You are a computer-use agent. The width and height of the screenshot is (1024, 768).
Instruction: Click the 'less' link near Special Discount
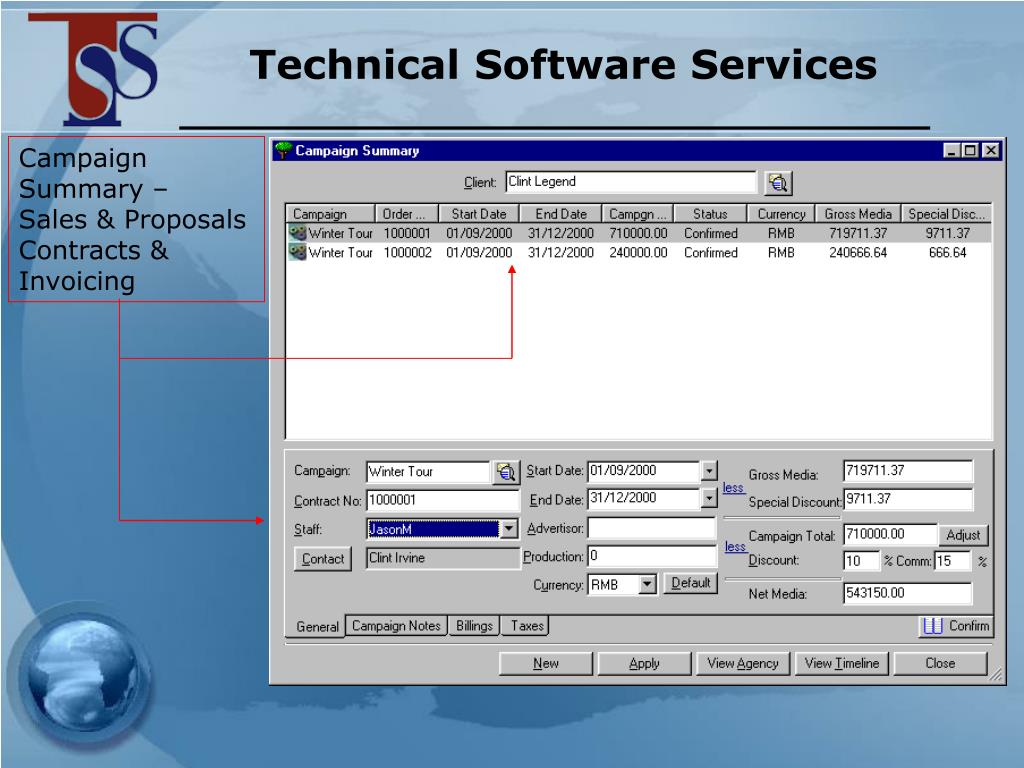(x=733, y=488)
